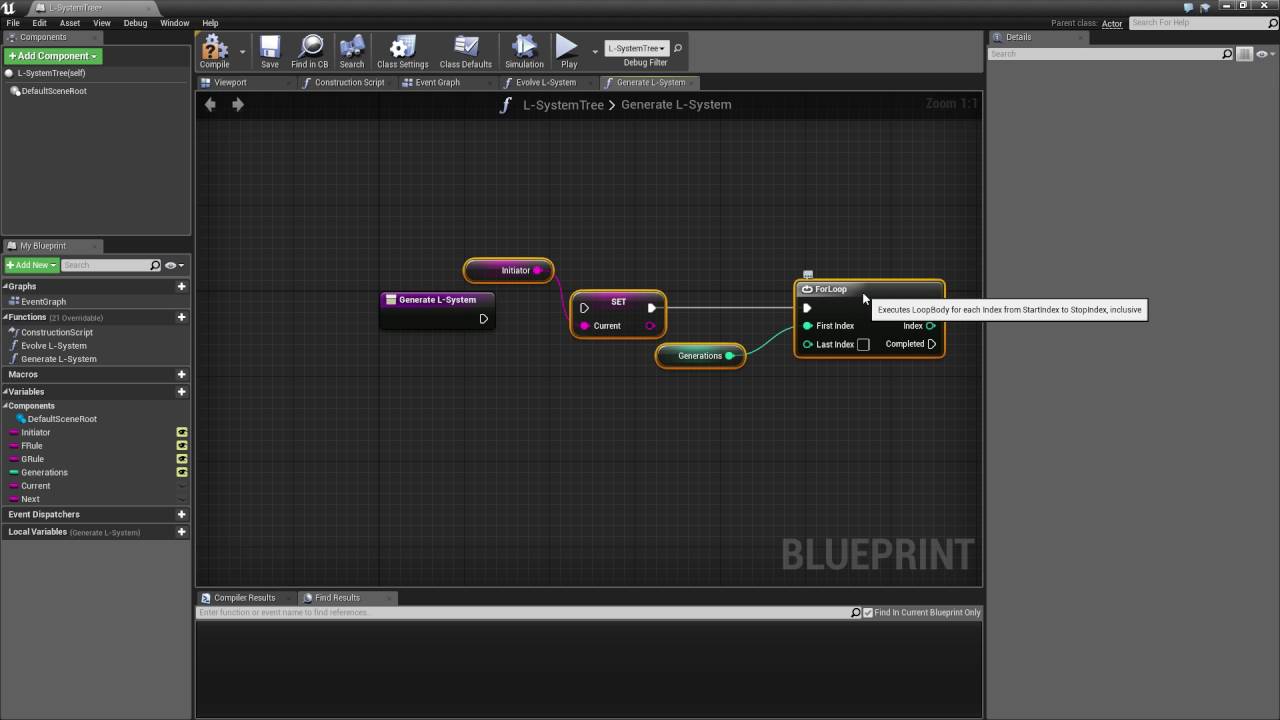
Task: Tick the Last Index checkbox on ForLoop
Action: click(x=863, y=345)
